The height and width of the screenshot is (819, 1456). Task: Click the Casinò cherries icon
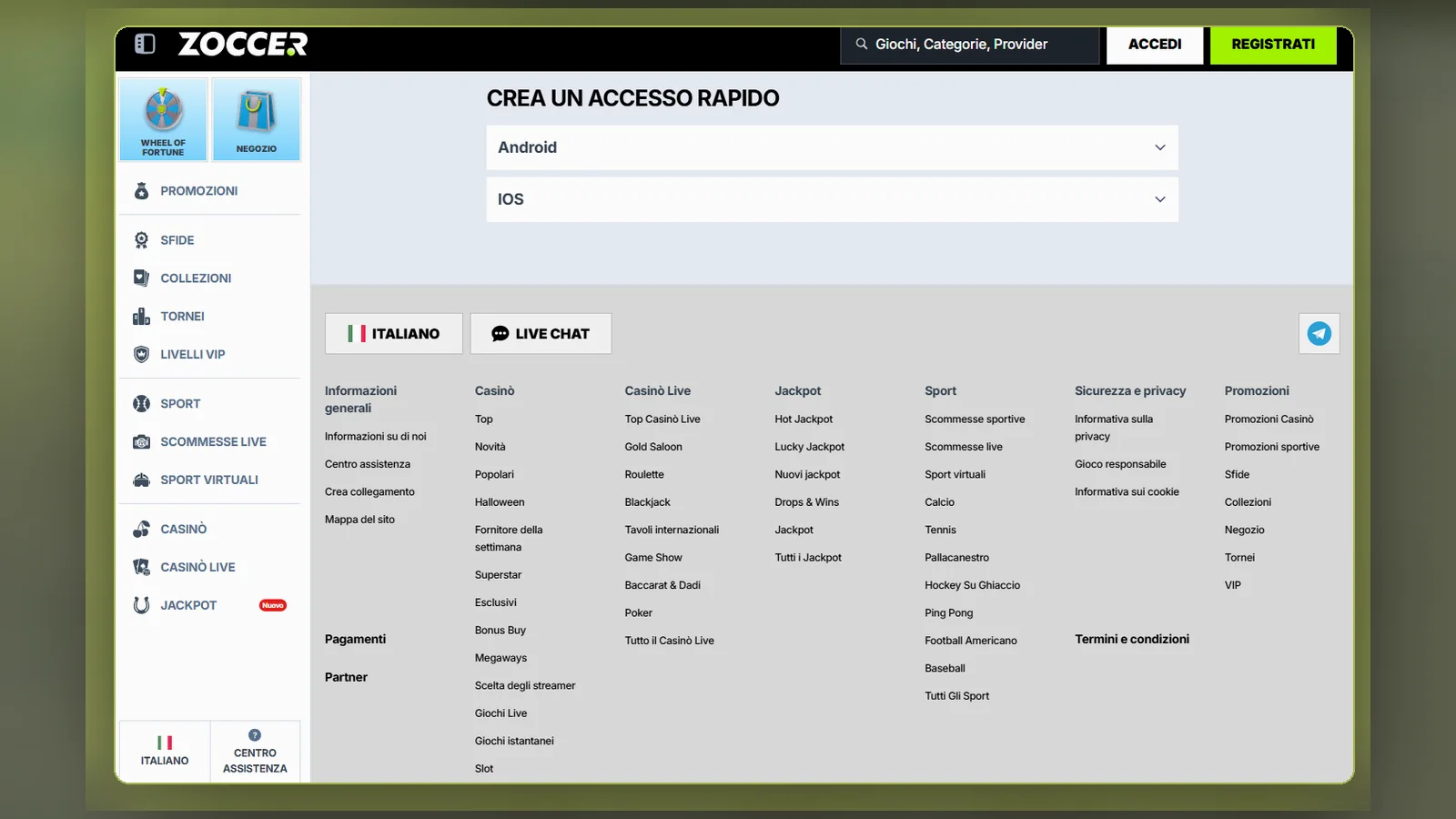pos(141,530)
